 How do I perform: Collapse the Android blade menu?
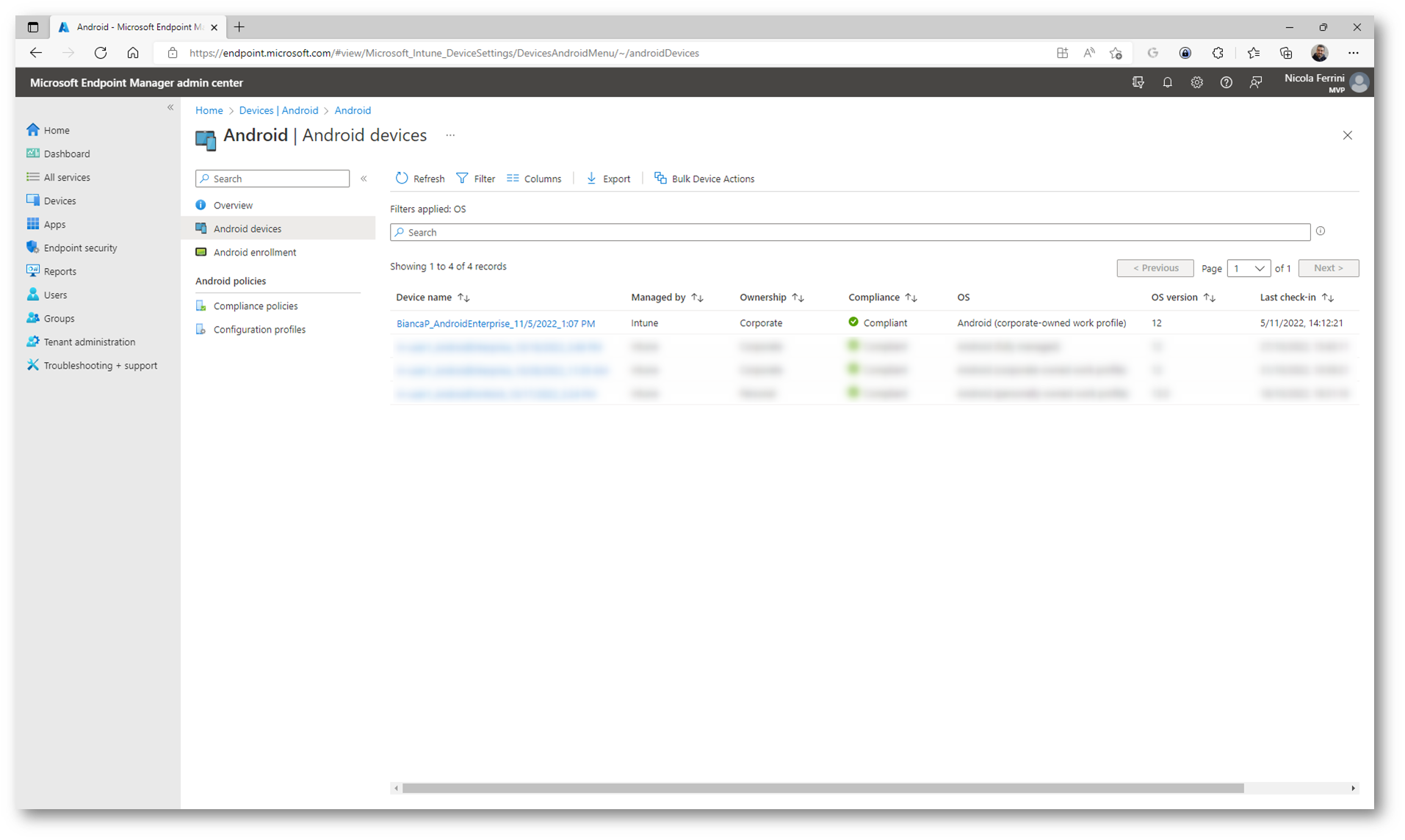pyautogui.click(x=364, y=178)
